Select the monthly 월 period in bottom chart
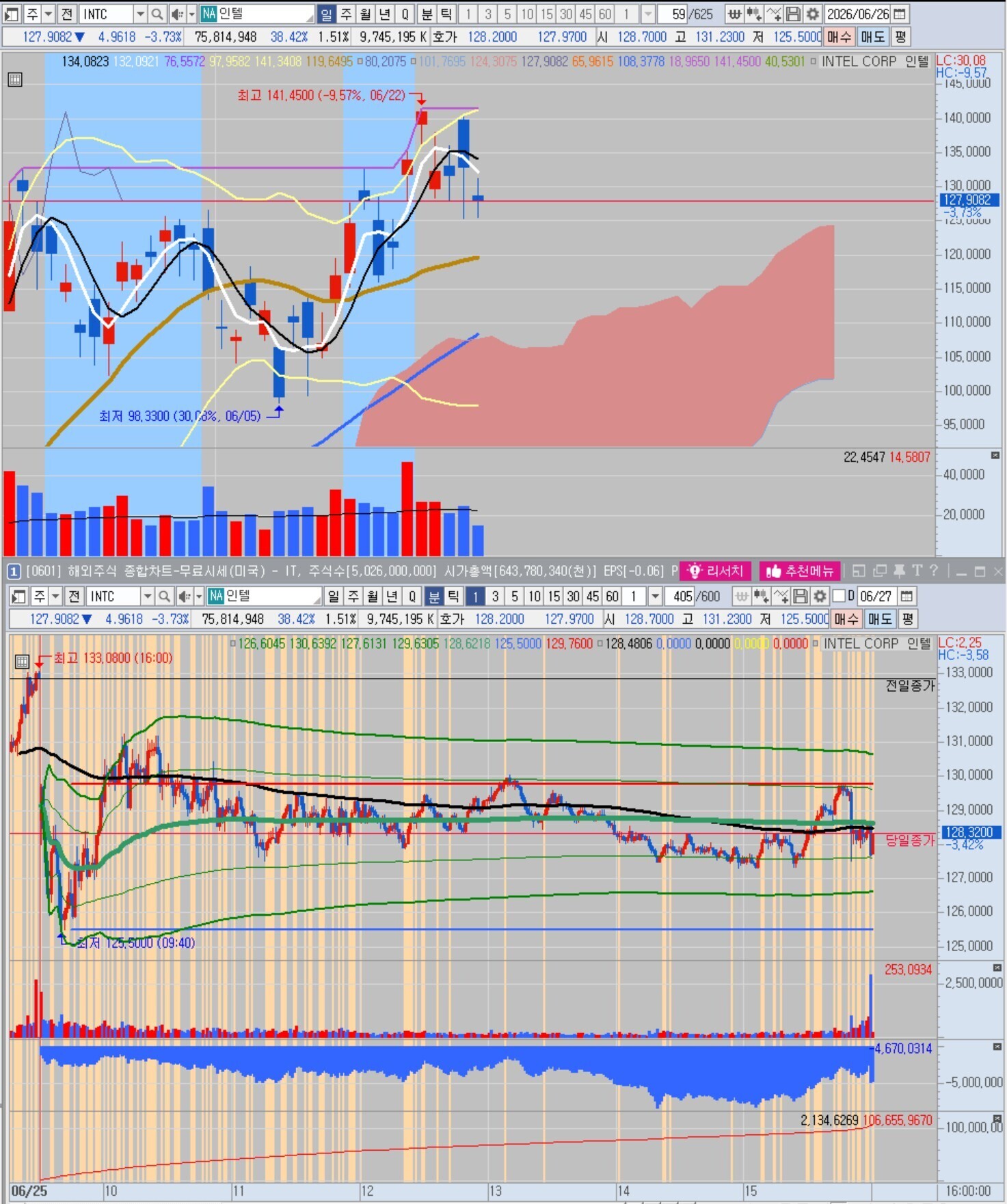The height and width of the screenshot is (1204, 1007). (x=373, y=597)
